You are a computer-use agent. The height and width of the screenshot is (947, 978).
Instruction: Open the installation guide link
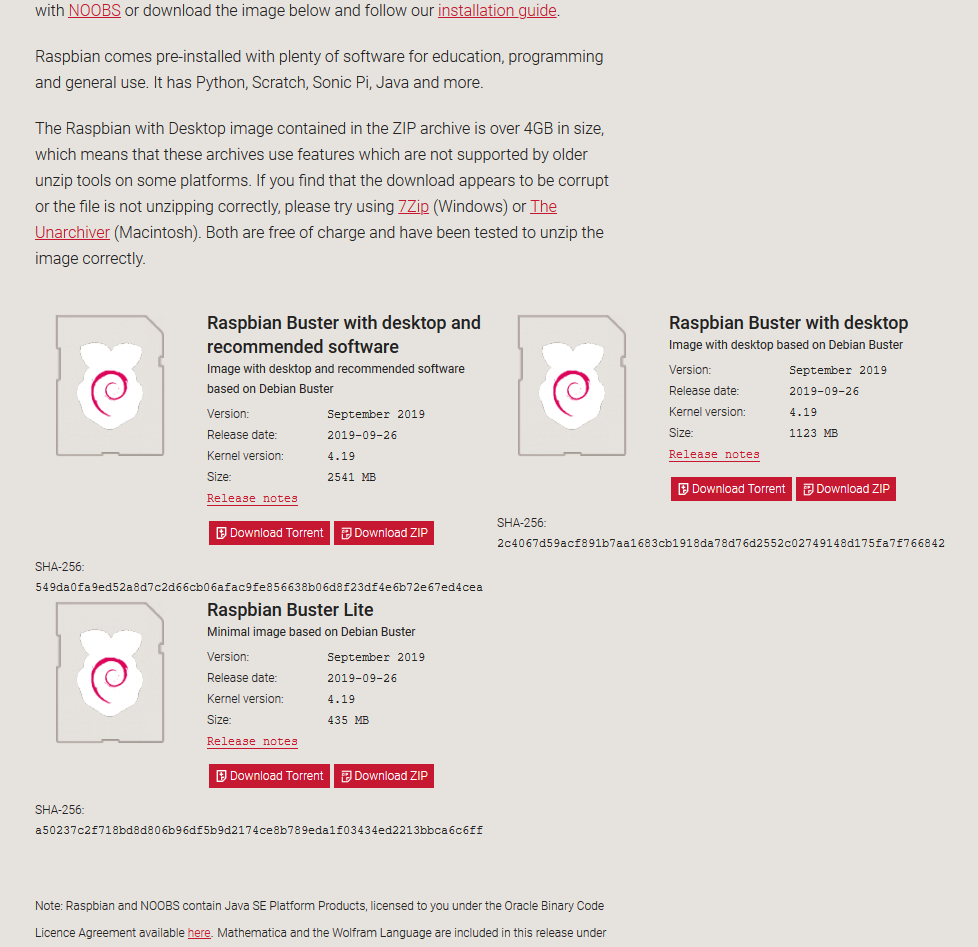click(496, 11)
